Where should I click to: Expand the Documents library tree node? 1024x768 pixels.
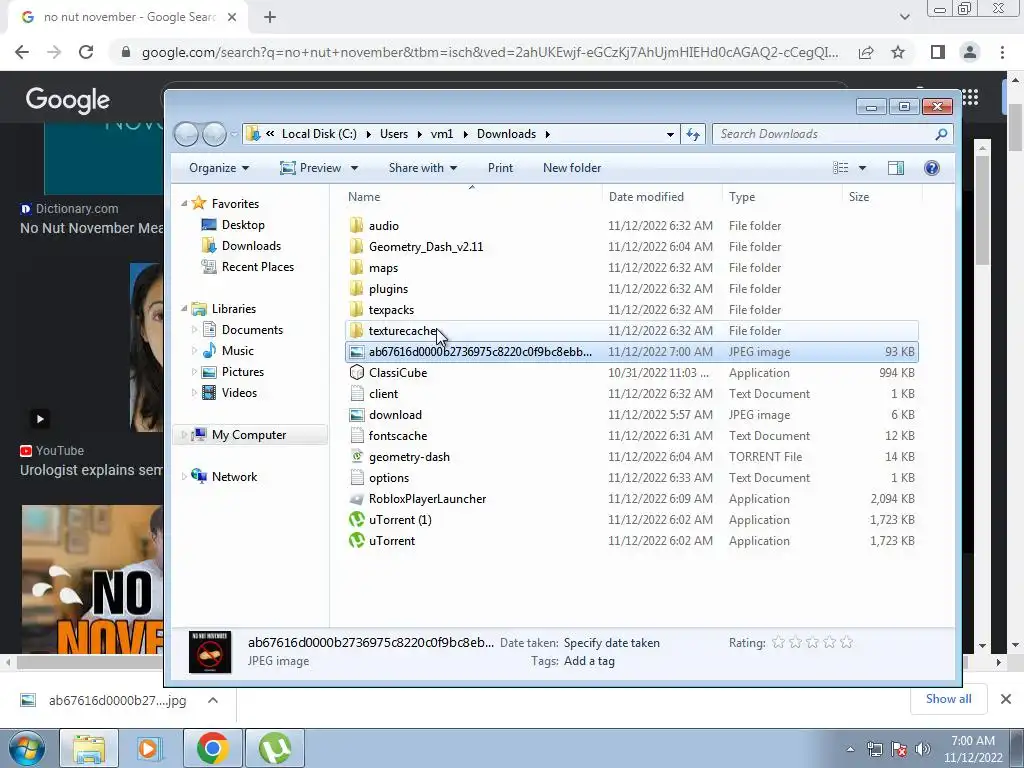tap(194, 330)
